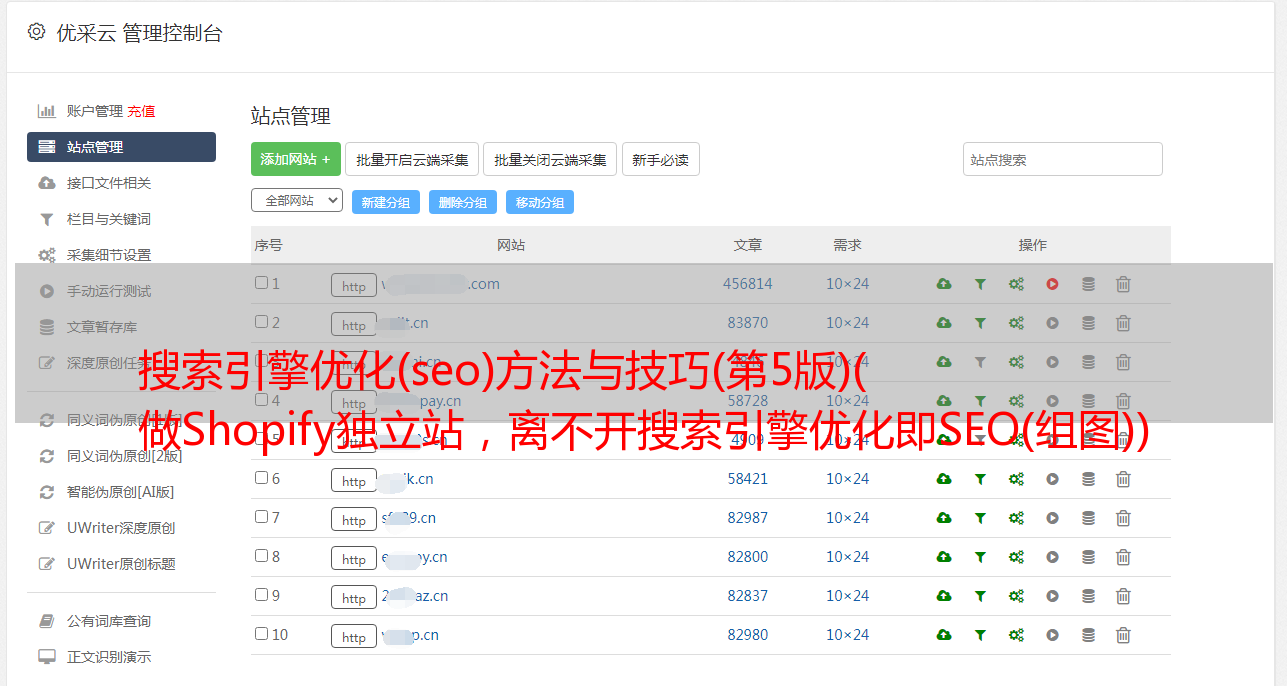The height and width of the screenshot is (686, 1287).
Task: Click the cloud upload icon in row 1
Action: click(944, 284)
